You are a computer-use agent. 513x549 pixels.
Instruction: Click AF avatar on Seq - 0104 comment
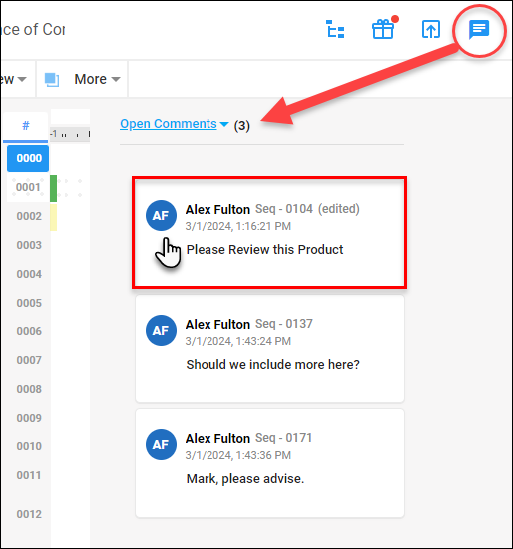tap(161, 216)
